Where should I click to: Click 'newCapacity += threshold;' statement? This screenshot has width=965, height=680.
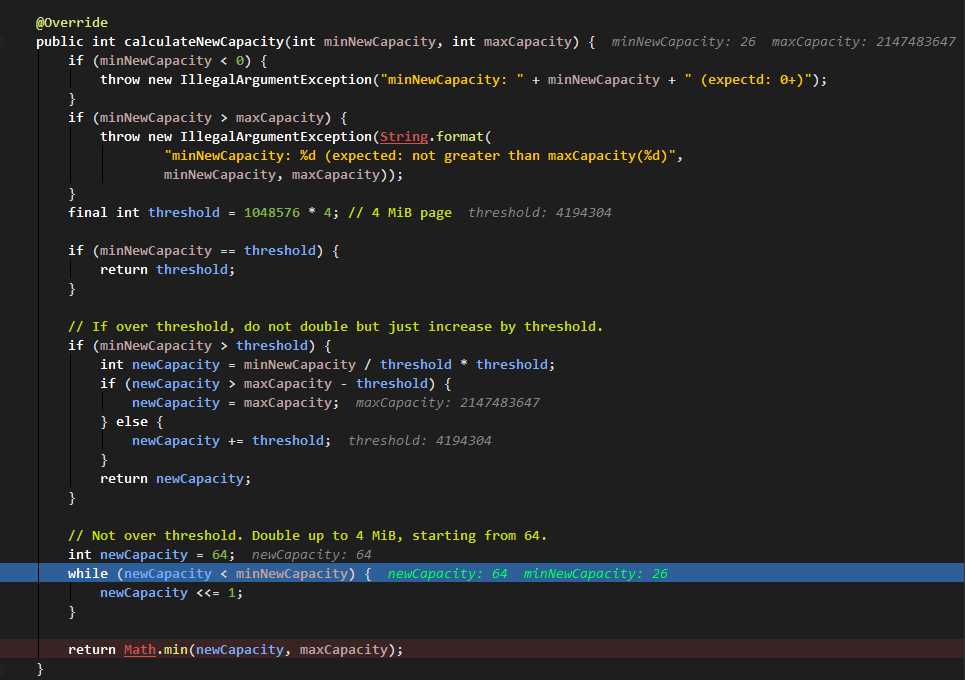coord(231,441)
